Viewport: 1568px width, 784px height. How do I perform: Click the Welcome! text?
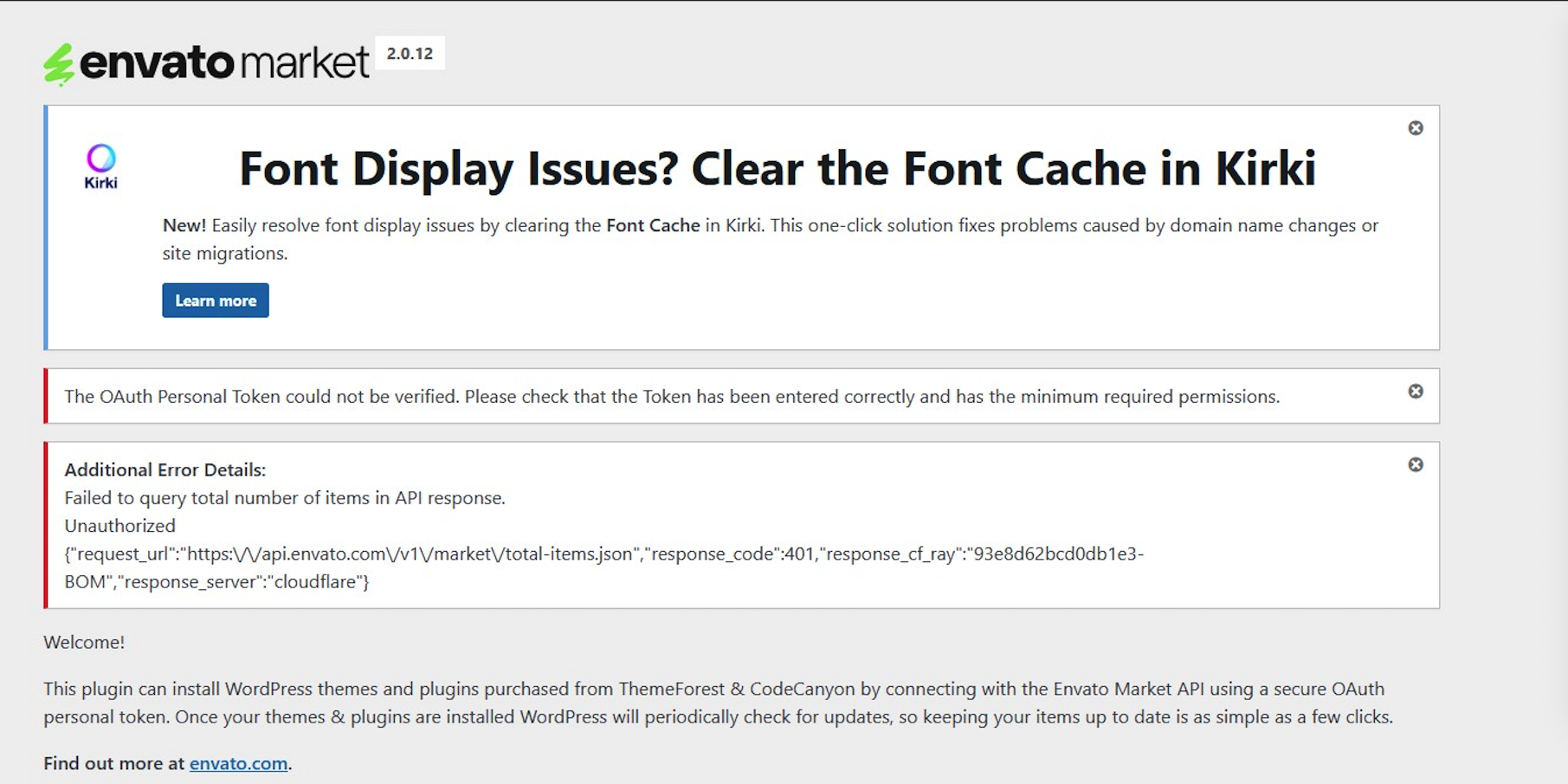click(84, 642)
